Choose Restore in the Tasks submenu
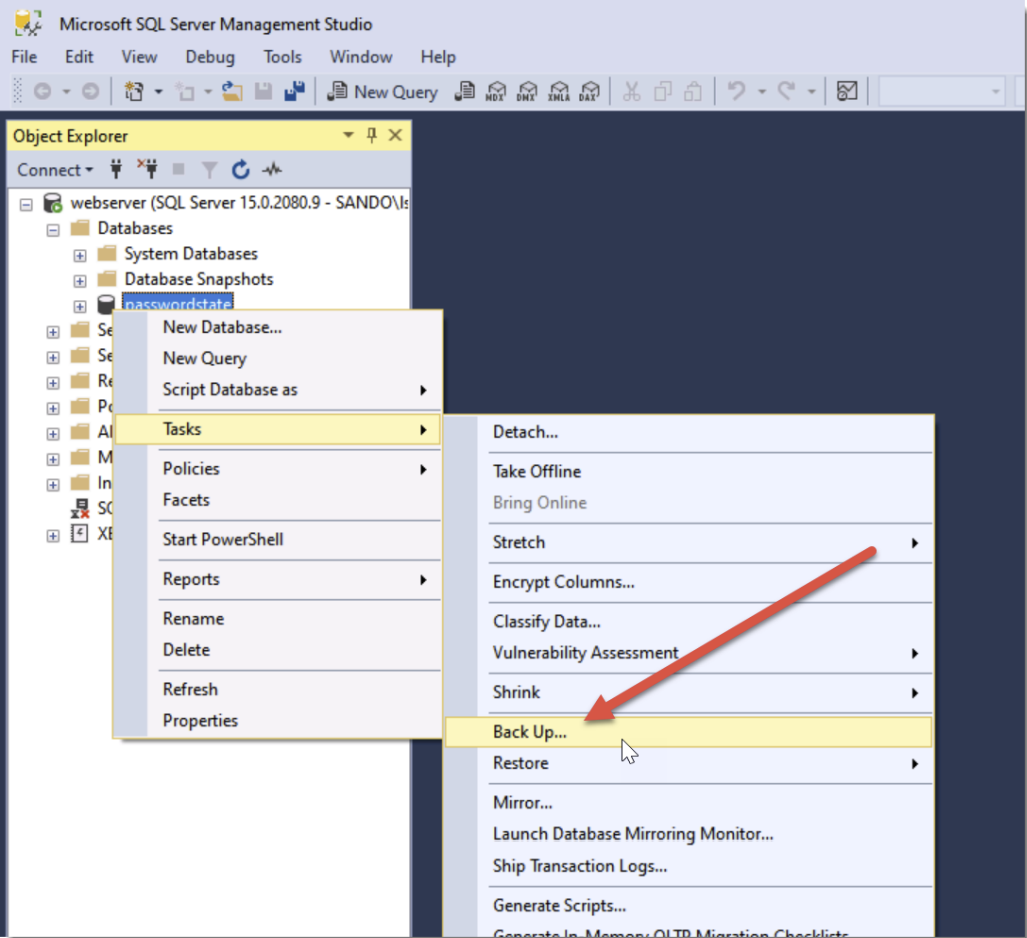1027x938 pixels. 688,763
